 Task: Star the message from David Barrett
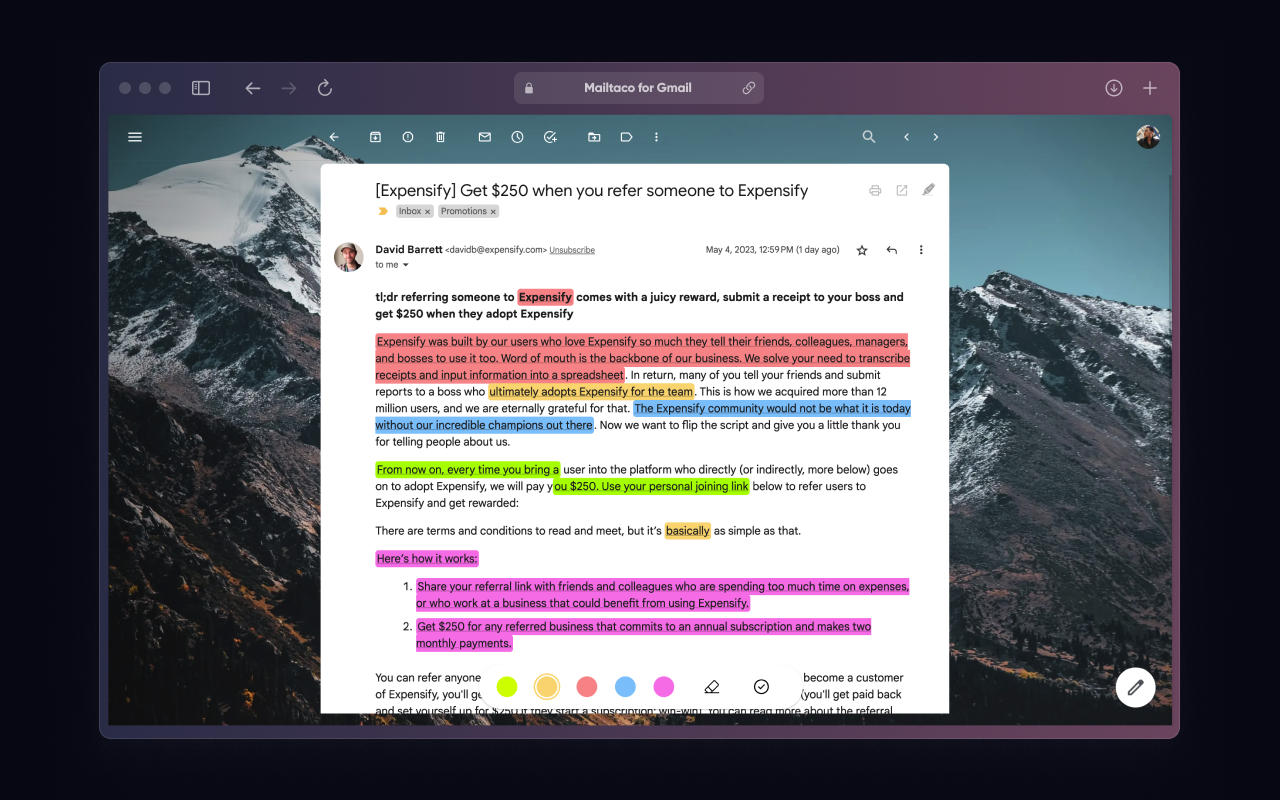pos(862,250)
